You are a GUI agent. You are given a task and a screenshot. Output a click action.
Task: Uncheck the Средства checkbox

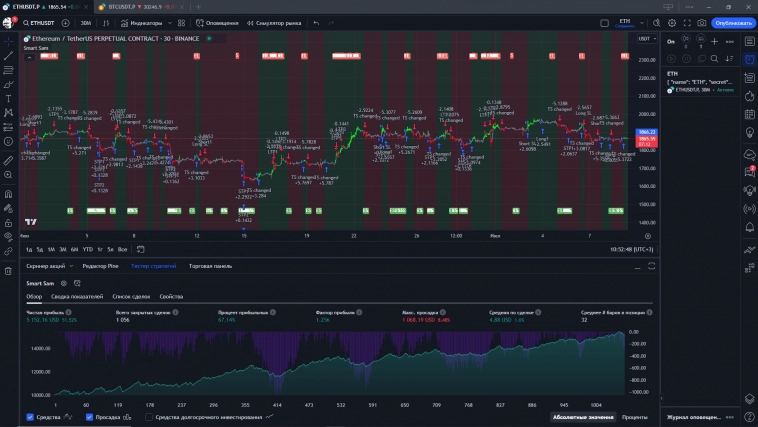pos(30,417)
